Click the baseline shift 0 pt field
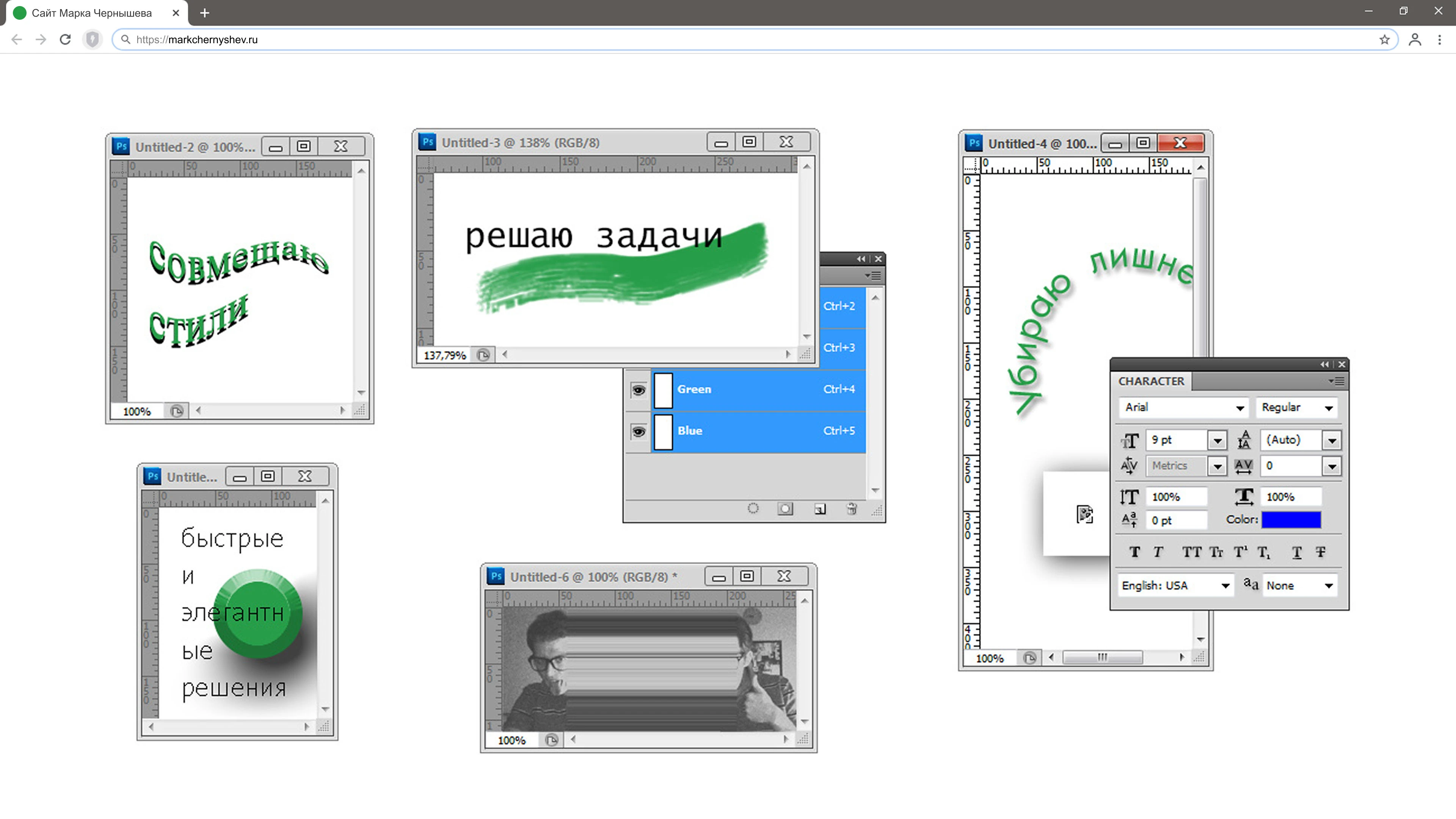This screenshot has width=1456, height=819. click(1176, 521)
